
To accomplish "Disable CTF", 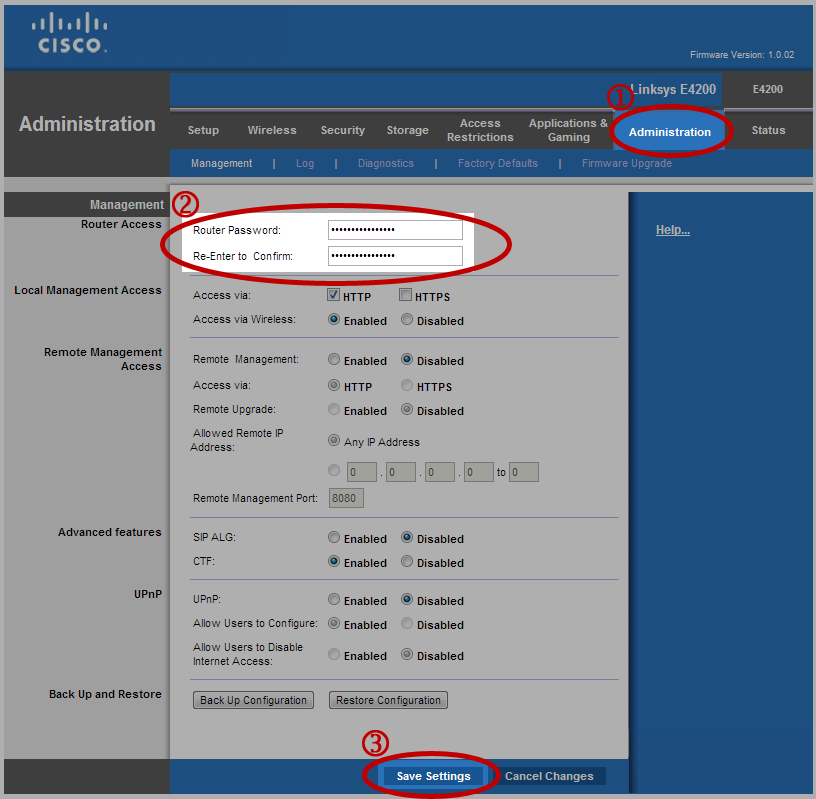I will click(x=407, y=562).
